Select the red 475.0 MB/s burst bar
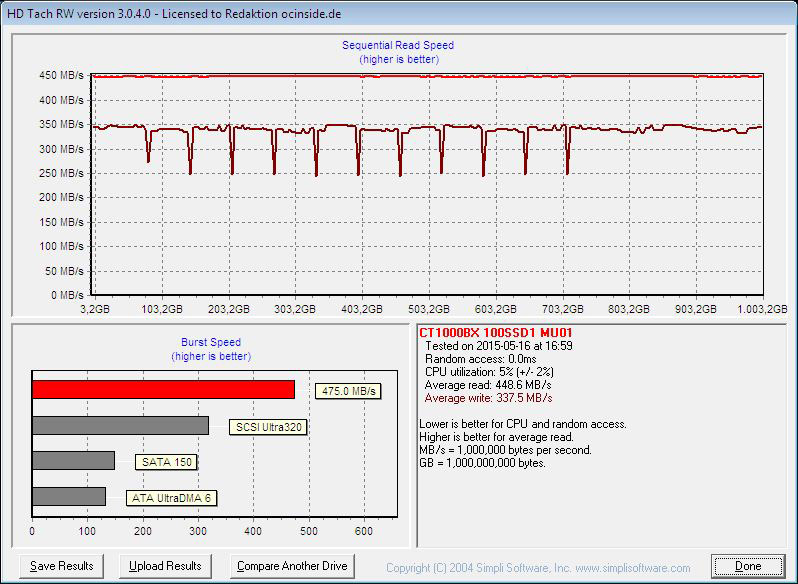Image resolution: width=798 pixels, height=584 pixels. click(x=163, y=389)
